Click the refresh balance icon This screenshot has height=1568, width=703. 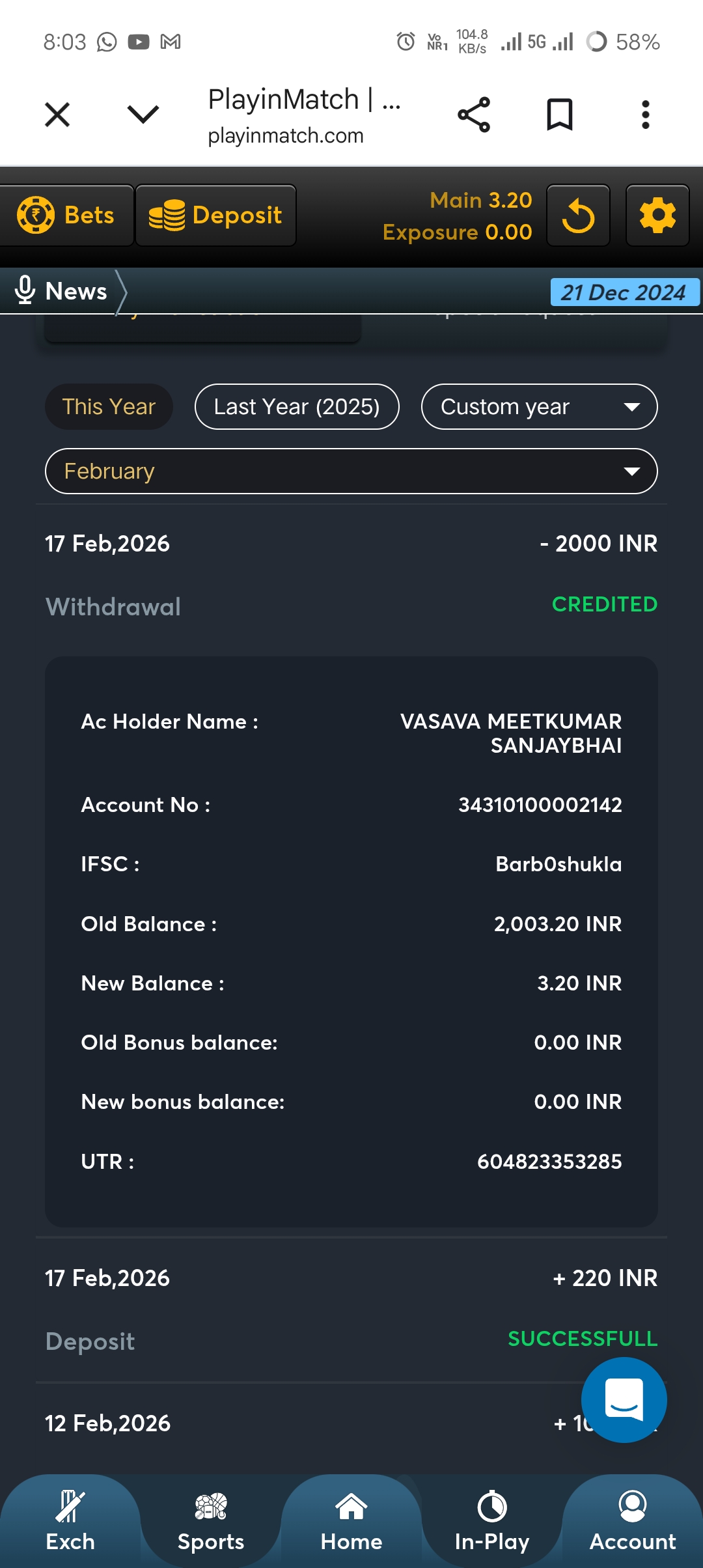click(578, 216)
